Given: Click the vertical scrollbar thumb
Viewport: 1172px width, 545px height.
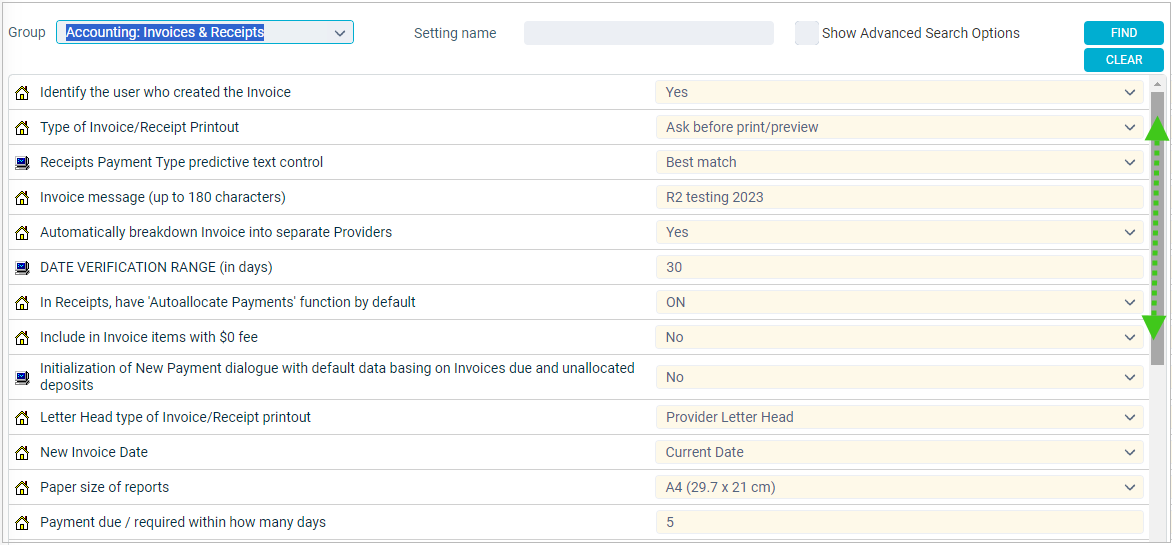Looking at the screenshot, I should 1157,228.
